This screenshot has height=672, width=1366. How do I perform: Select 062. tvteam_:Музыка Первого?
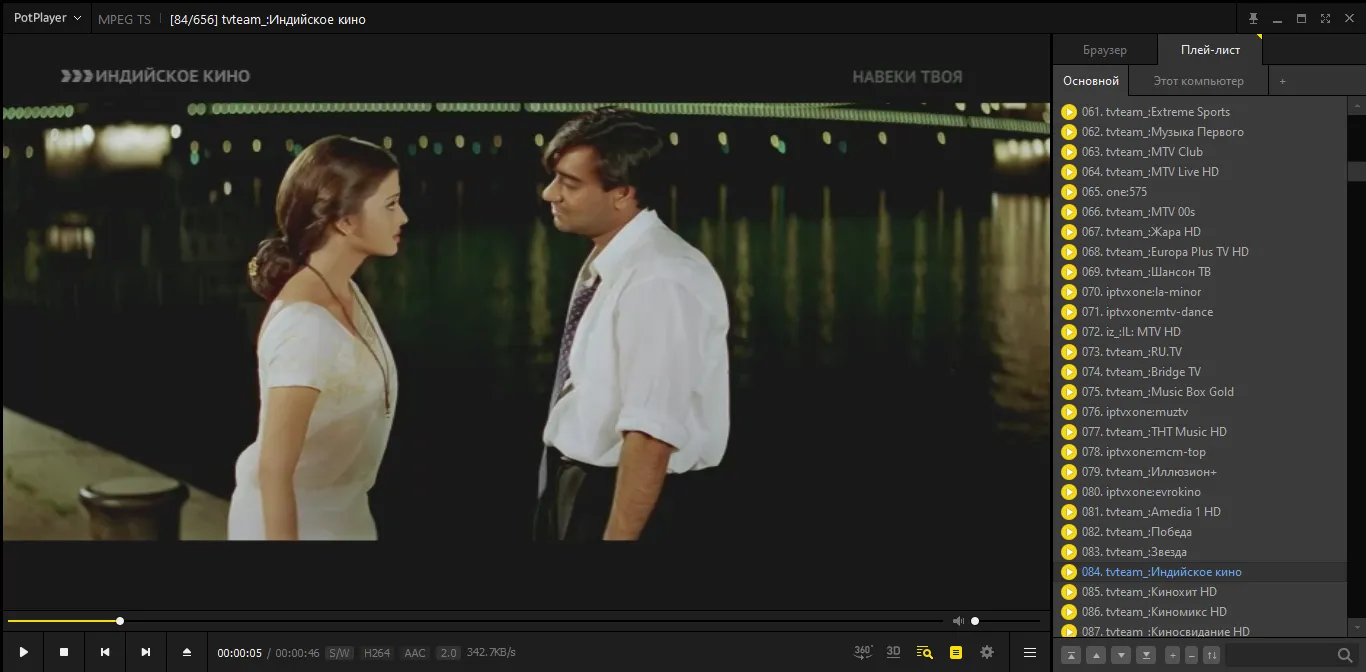[1200, 132]
